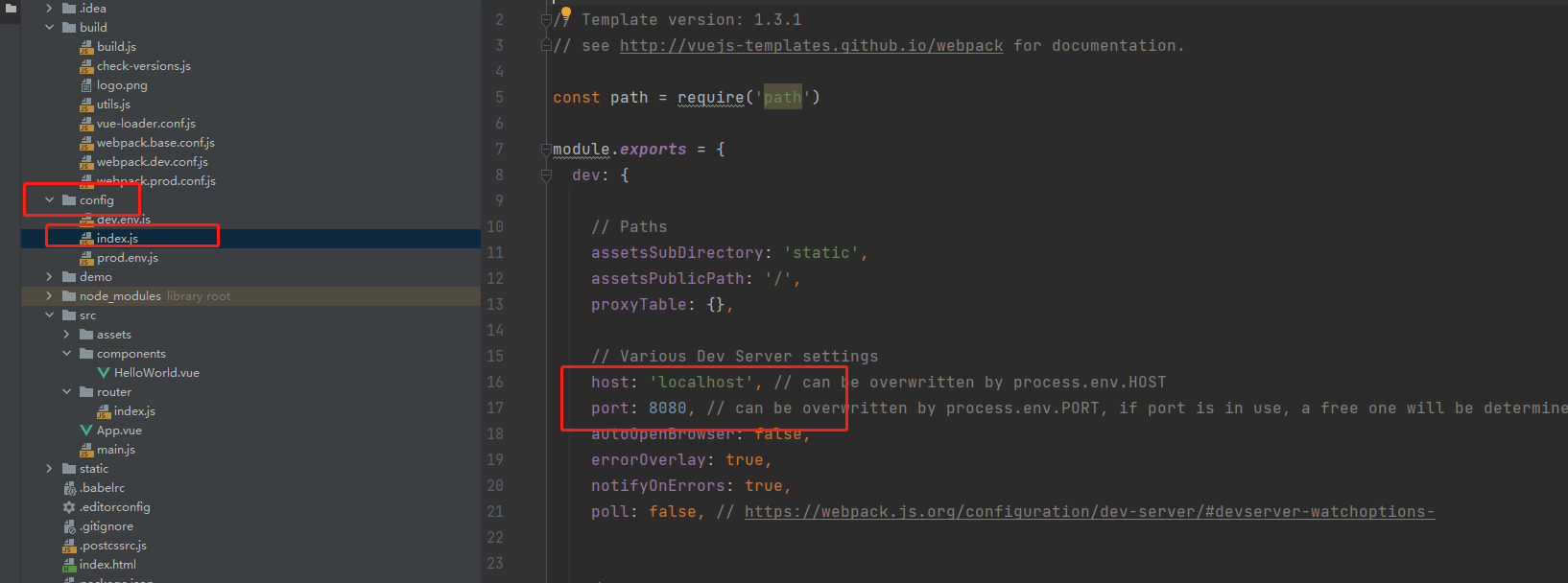Open the webpack devserver-watchoptions link
This screenshot has height=583, width=1568.
point(1089,512)
